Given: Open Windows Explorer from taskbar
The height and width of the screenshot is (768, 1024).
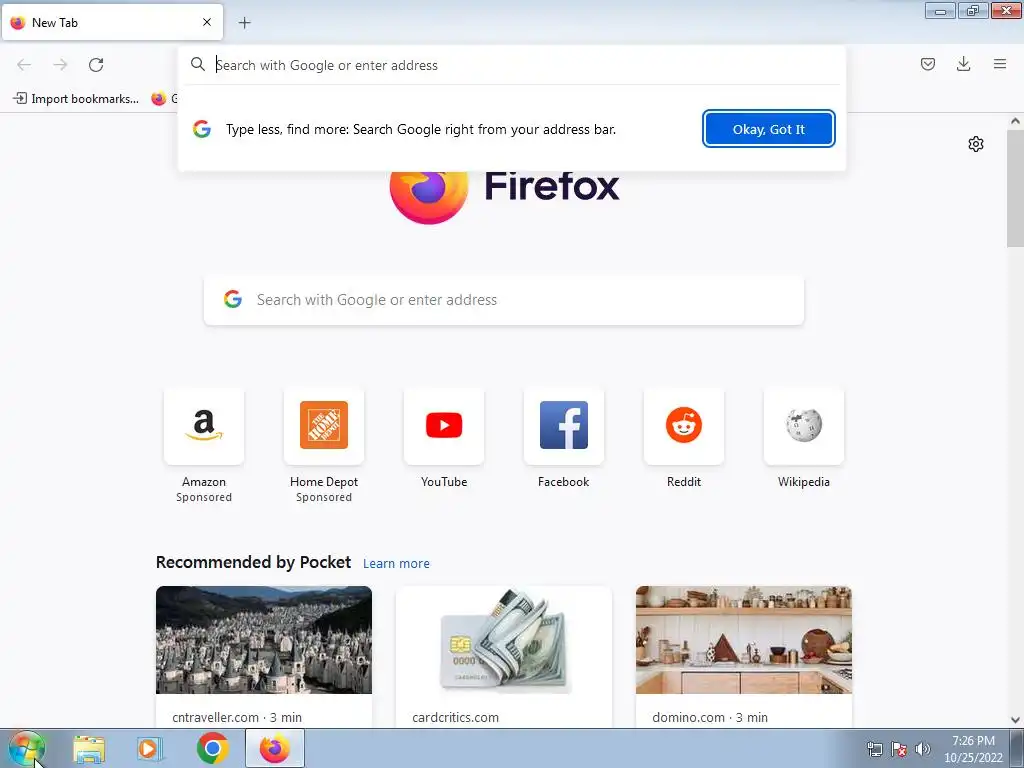Looking at the screenshot, I should (89, 748).
